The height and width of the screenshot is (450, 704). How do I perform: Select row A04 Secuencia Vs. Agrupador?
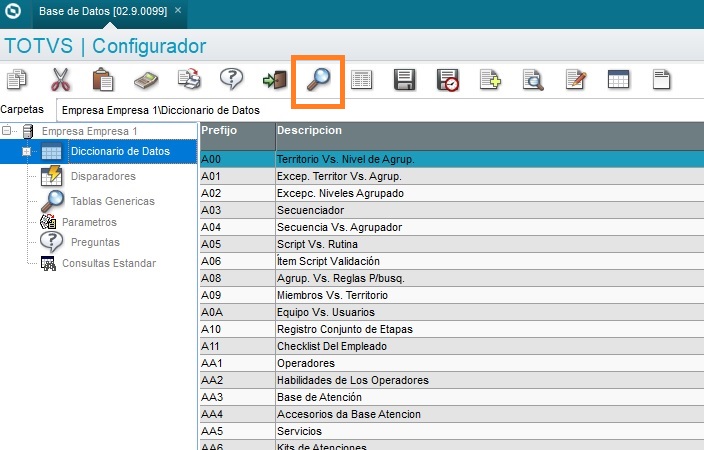[452, 227]
